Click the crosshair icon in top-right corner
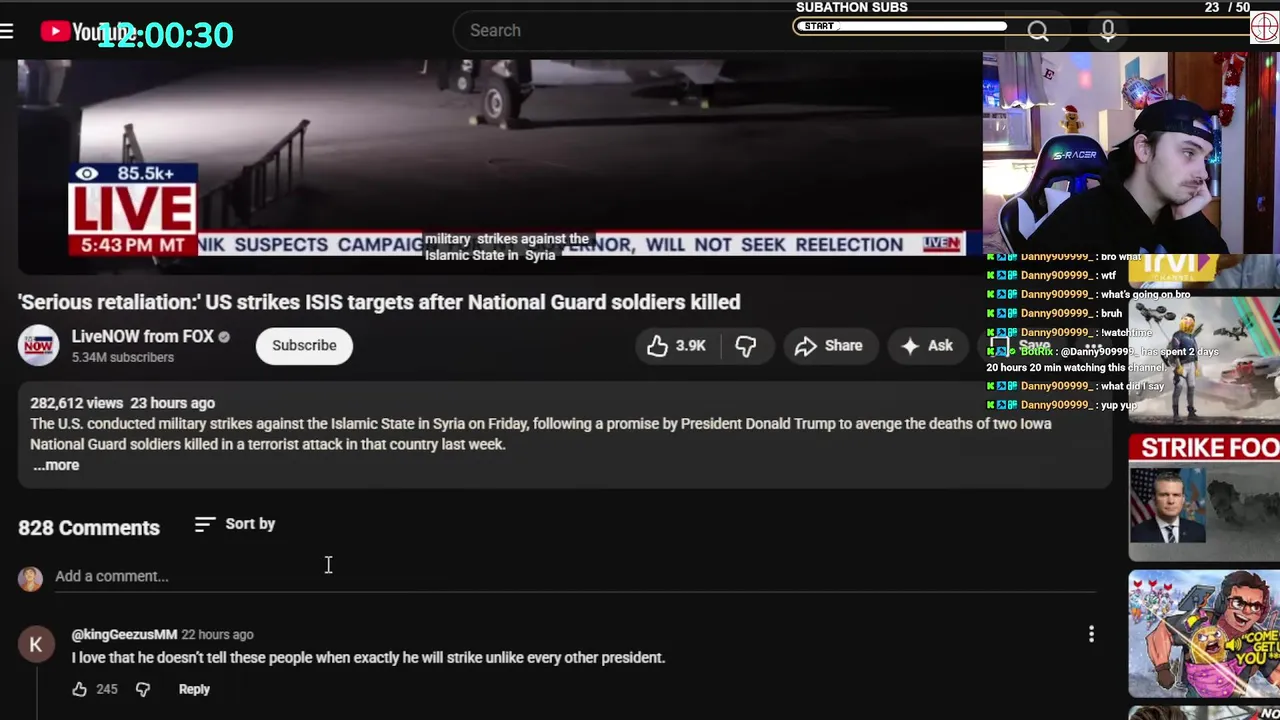Viewport: 1280px width, 720px height. click(x=1265, y=27)
